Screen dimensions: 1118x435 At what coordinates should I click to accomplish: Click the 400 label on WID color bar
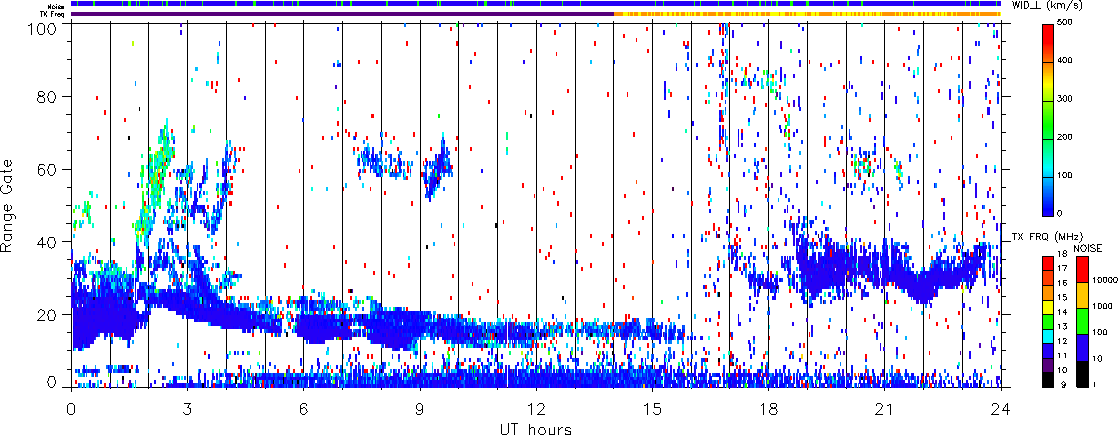[1066, 61]
